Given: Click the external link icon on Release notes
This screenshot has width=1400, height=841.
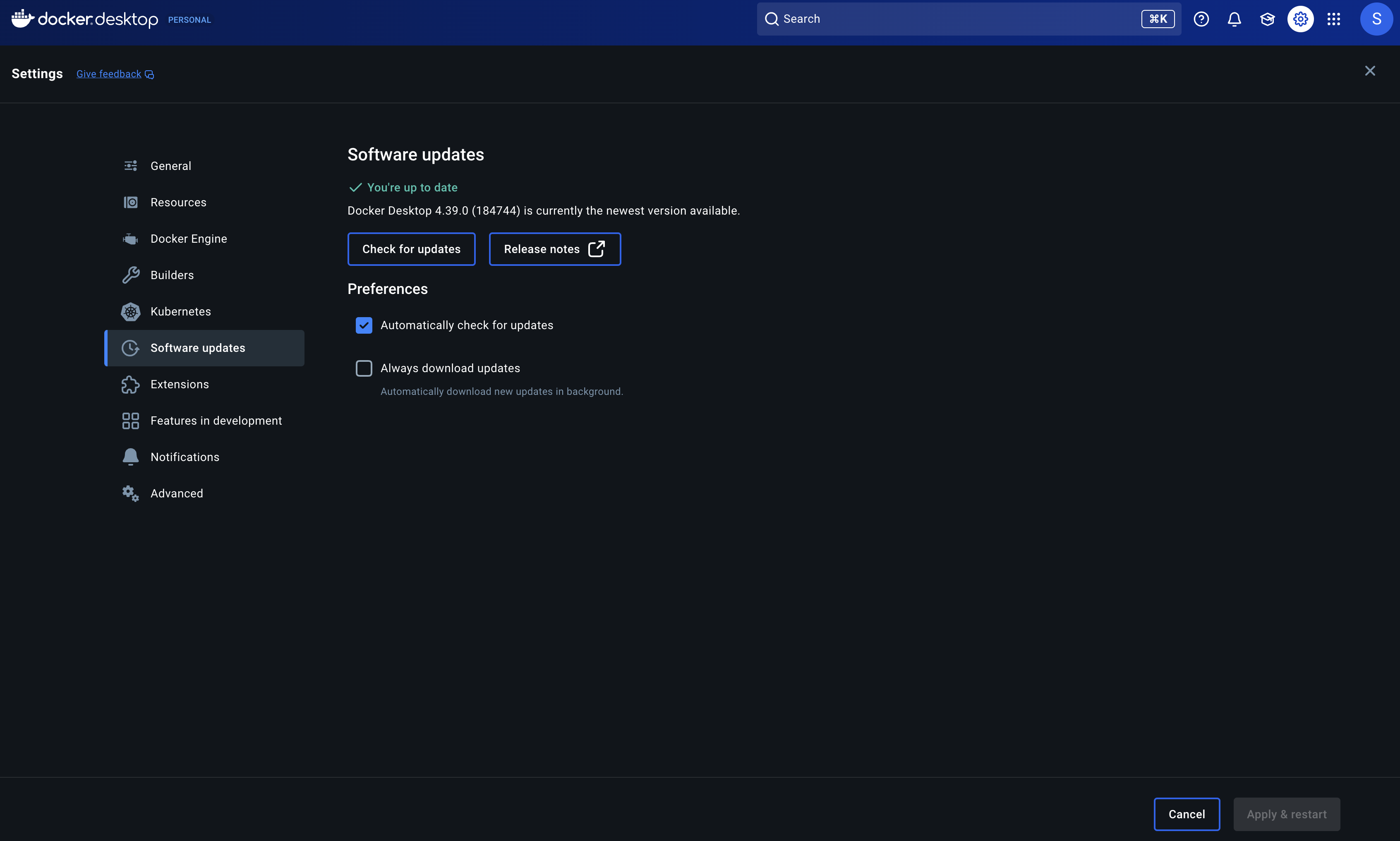Looking at the screenshot, I should [597, 249].
